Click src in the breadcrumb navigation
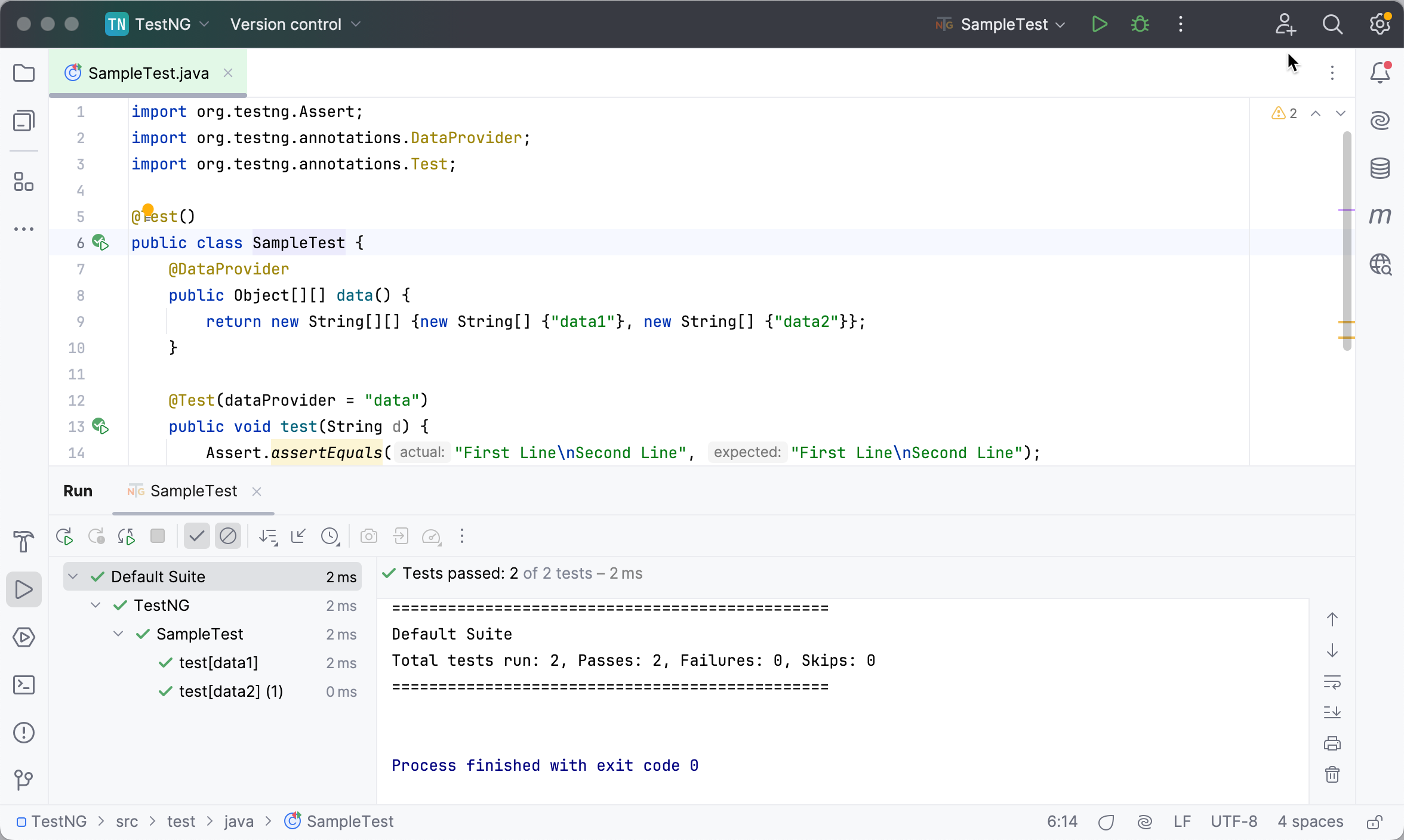Image resolution: width=1404 pixels, height=840 pixels. pyautogui.click(x=126, y=822)
